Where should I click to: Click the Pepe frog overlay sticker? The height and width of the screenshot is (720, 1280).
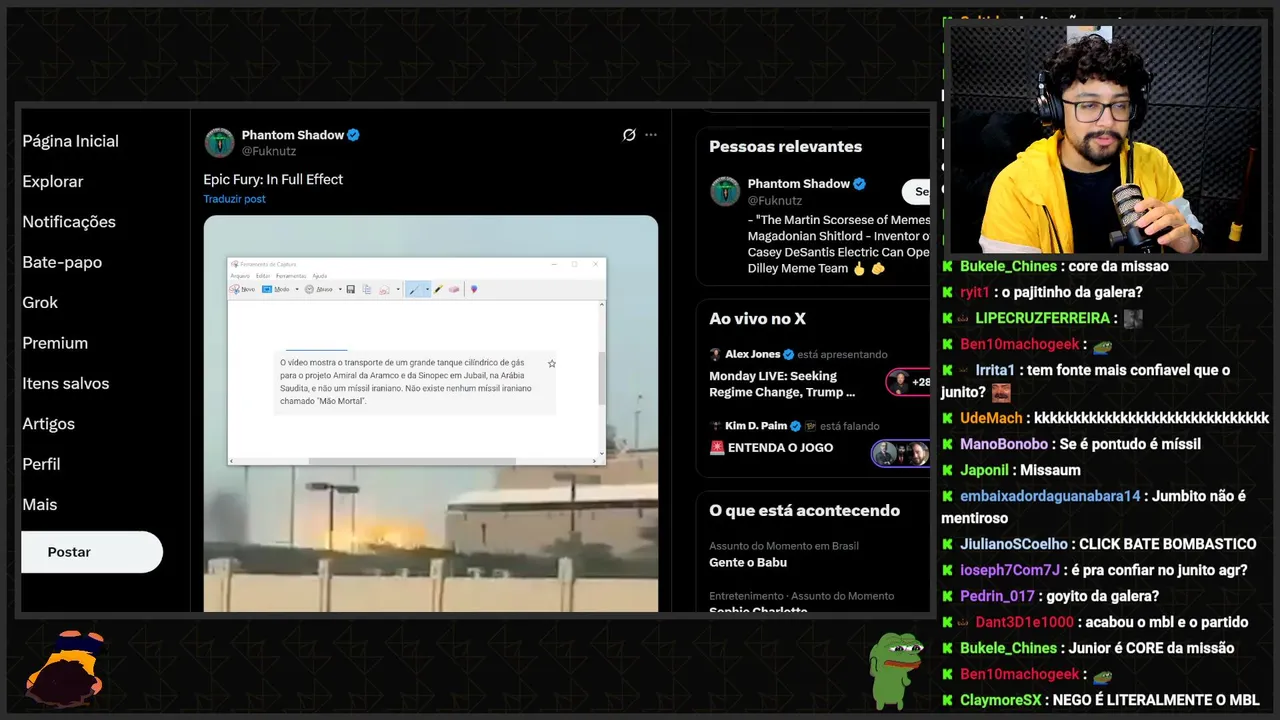[895, 670]
